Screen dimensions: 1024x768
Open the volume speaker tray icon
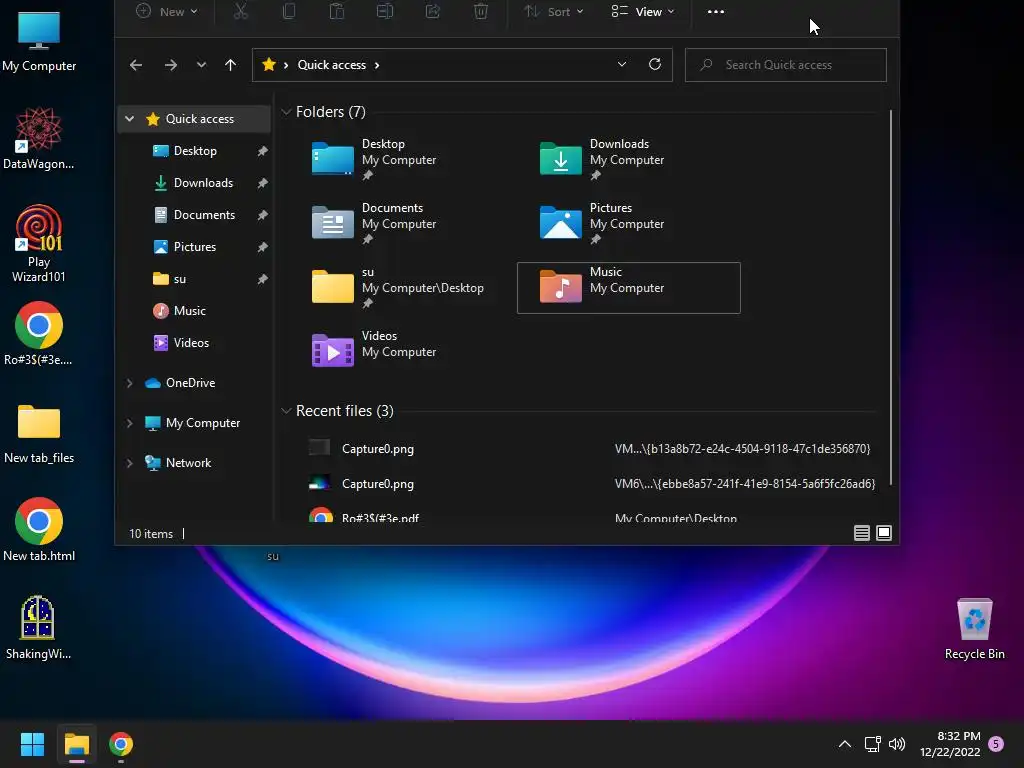coord(897,744)
